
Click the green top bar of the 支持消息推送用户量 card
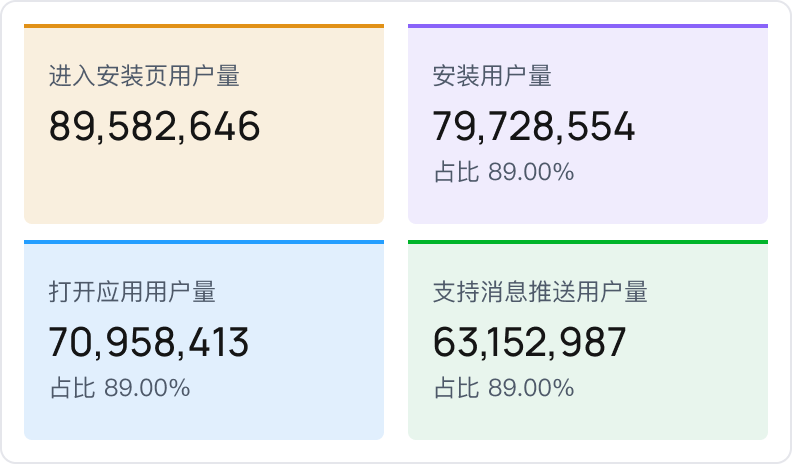pyautogui.click(x=588, y=242)
